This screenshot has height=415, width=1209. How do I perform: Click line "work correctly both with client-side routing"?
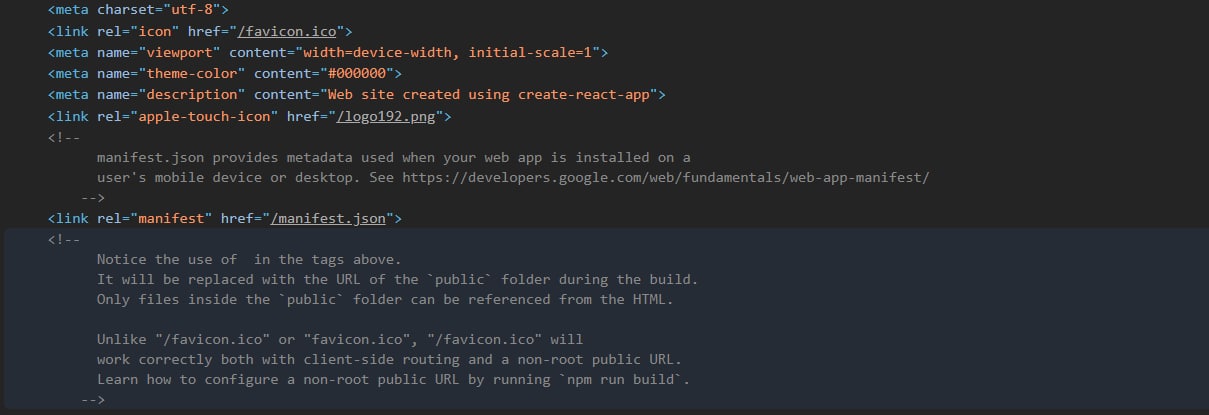click(390, 359)
